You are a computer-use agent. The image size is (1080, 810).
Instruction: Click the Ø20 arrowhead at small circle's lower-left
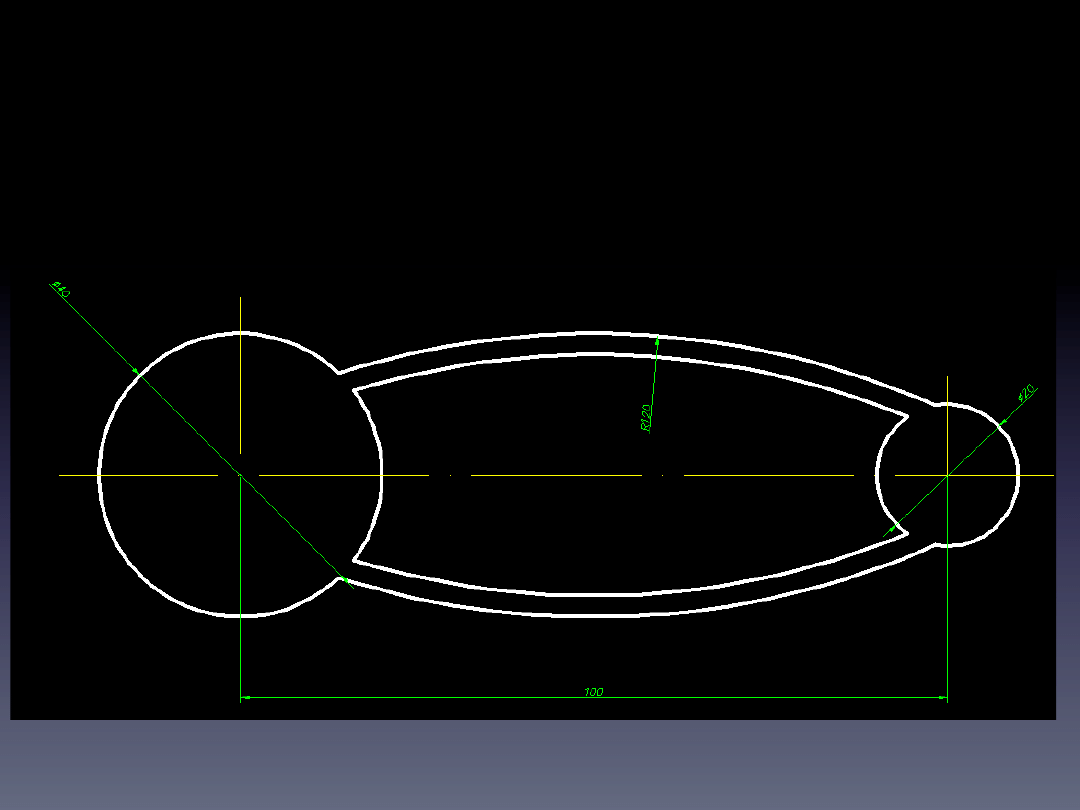(x=895, y=526)
